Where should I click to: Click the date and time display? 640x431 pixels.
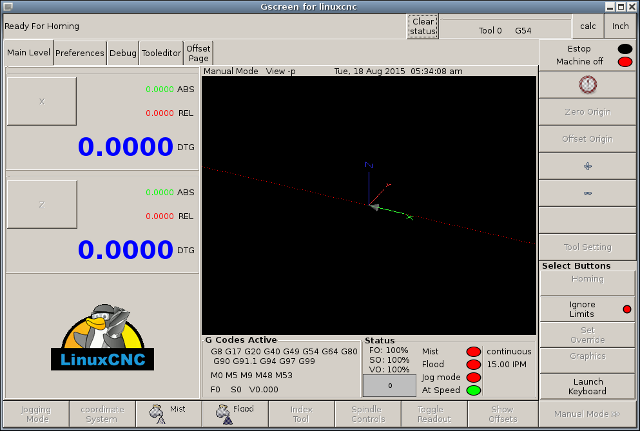point(398,71)
